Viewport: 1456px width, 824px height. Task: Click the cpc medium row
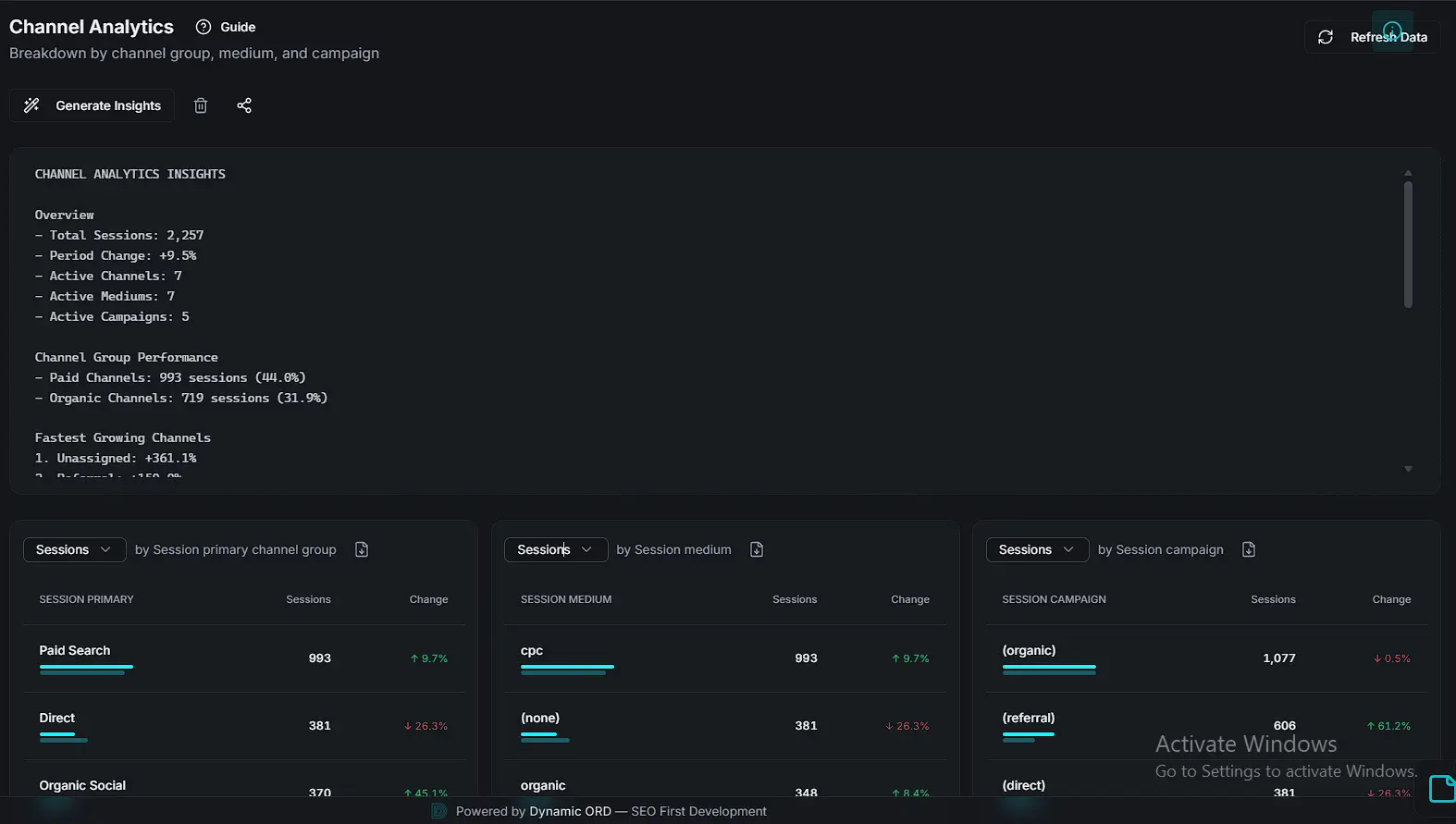point(725,658)
